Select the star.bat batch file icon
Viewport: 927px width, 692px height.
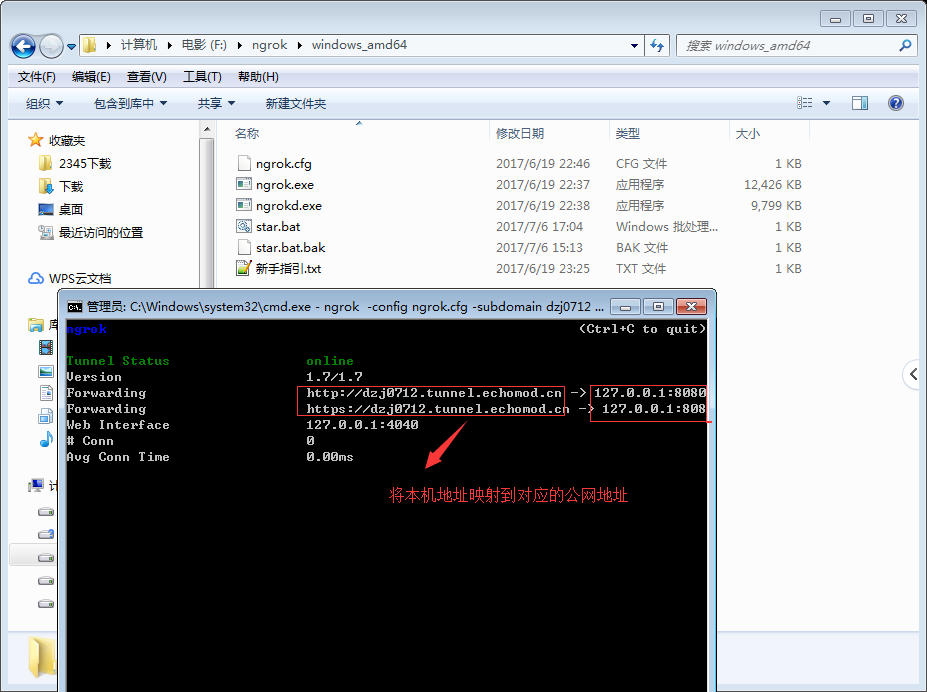244,226
